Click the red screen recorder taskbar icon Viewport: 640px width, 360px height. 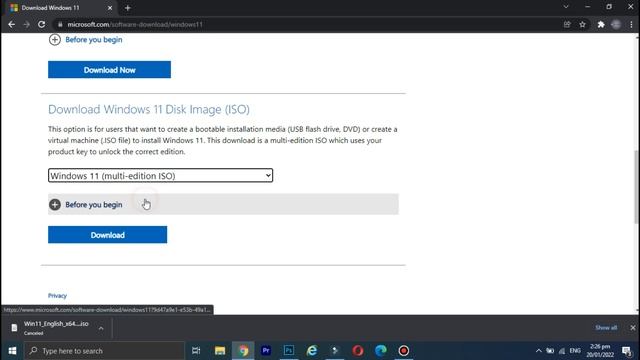(404, 351)
